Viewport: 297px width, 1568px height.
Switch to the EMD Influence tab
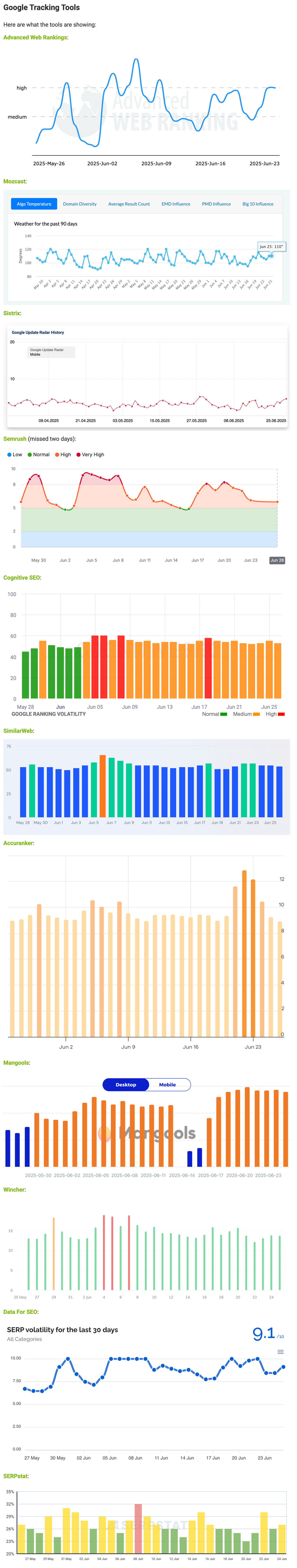pyautogui.click(x=176, y=204)
